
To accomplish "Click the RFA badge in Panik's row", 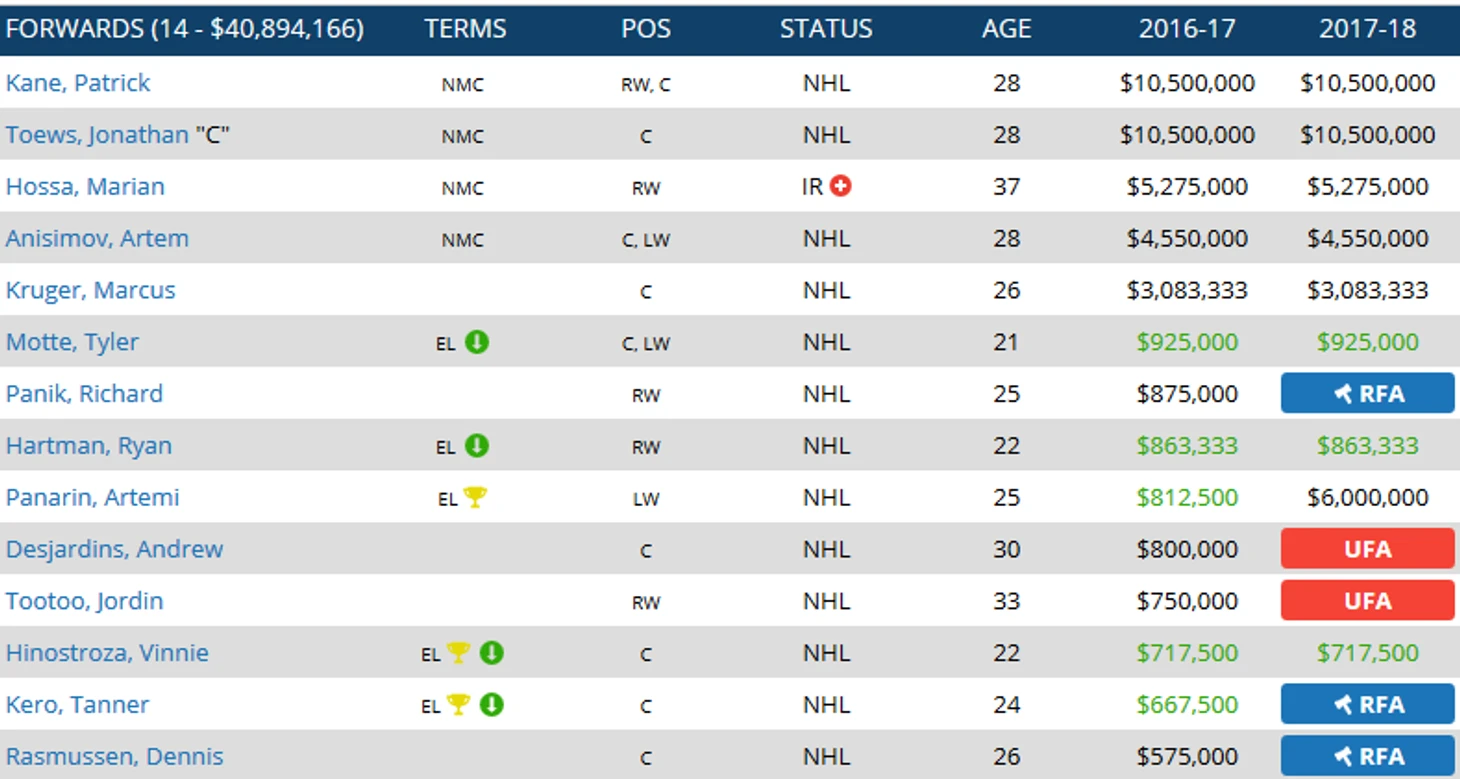I will tap(1367, 394).
